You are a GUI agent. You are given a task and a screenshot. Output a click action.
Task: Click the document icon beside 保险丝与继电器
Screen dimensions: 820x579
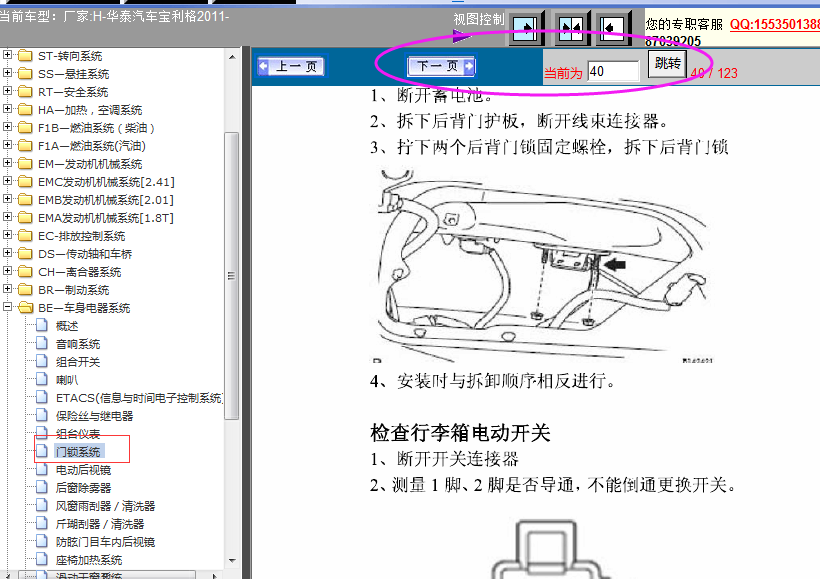42,415
